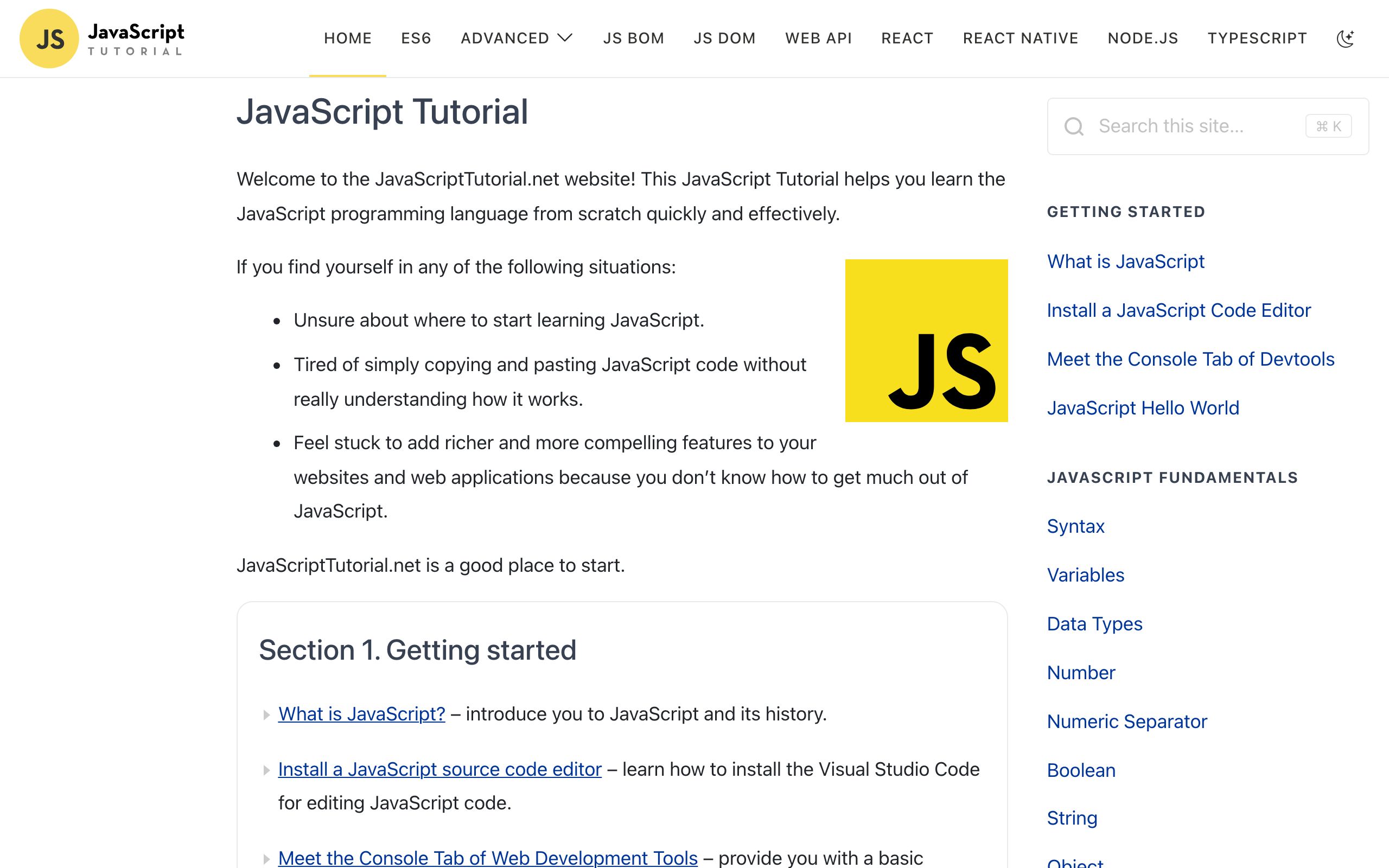1389x868 pixels.
Task: Click text JavaScriptTutorial.net is a good place
Action: click(430, 565)
